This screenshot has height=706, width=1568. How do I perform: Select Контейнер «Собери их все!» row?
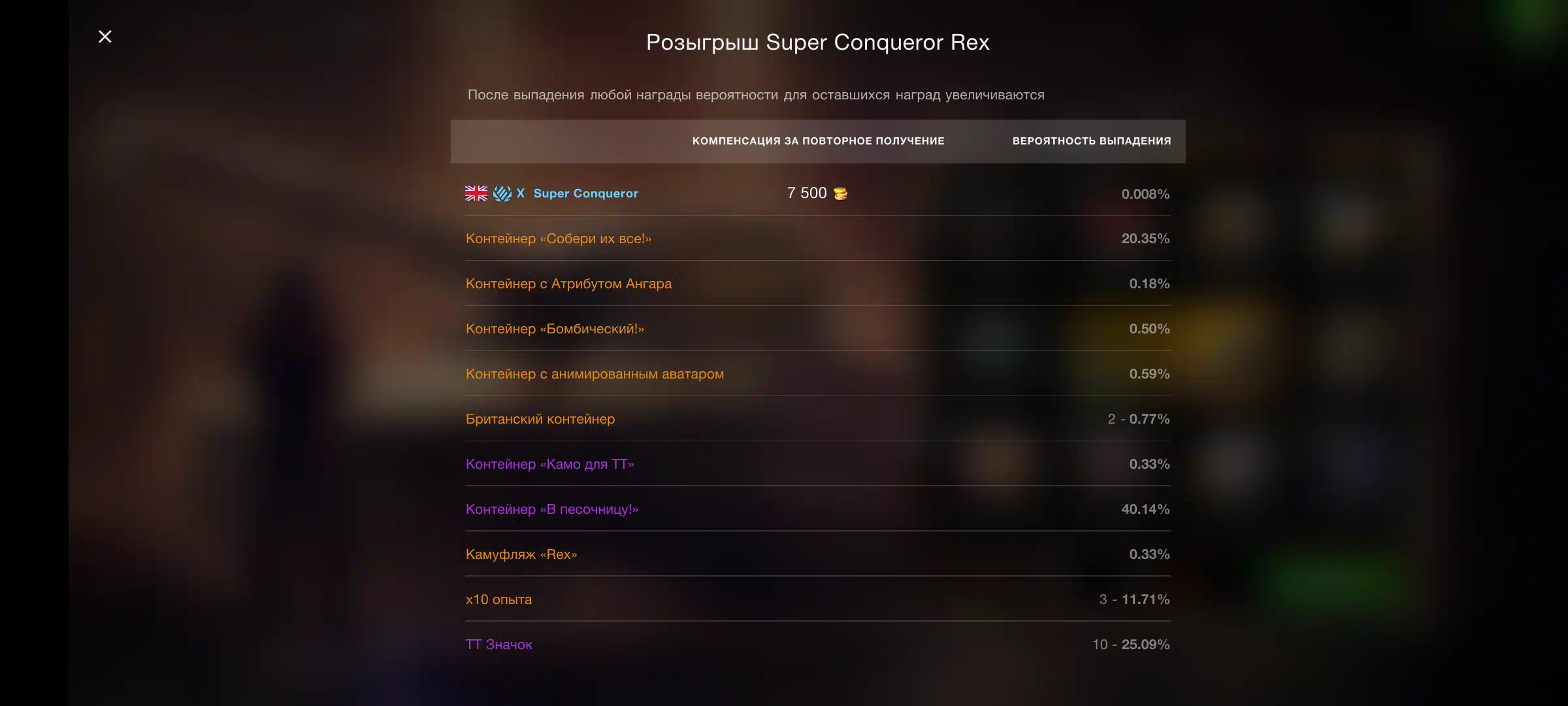(817, 239)
